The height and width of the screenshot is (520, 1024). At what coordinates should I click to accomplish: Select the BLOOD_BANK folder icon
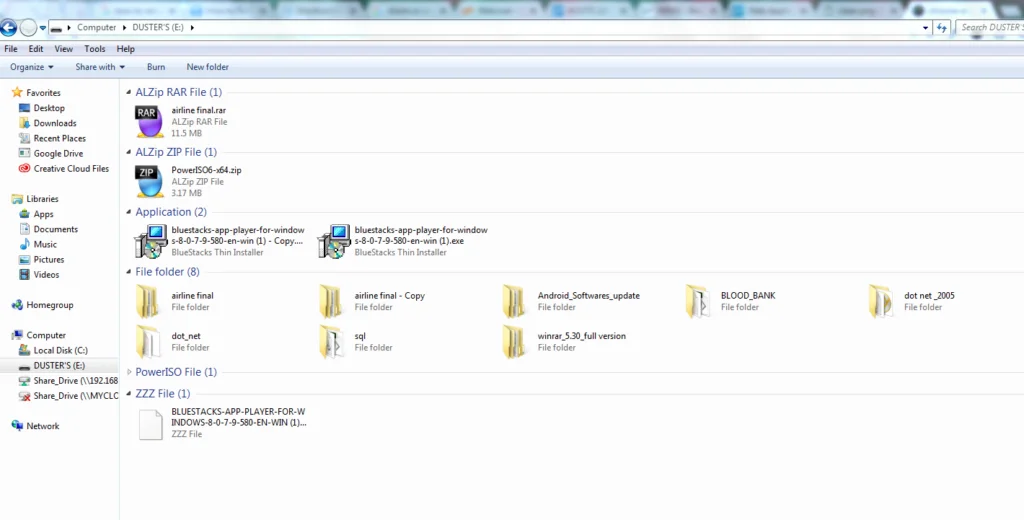coord(697,301)
